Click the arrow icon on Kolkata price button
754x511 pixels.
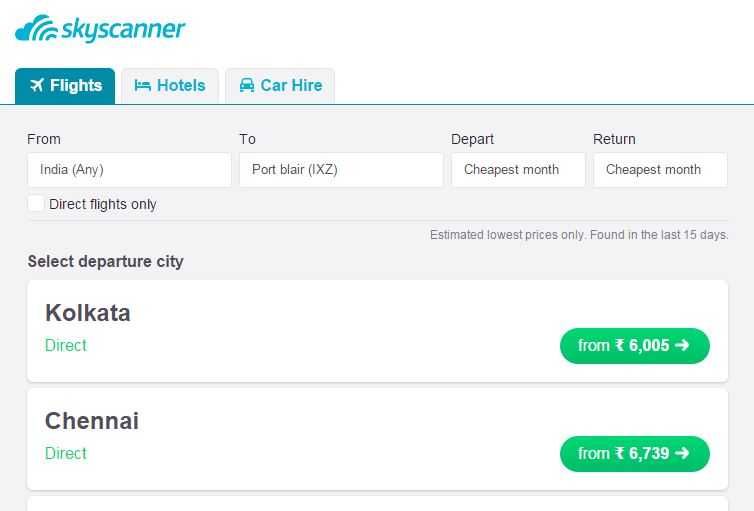click(682, 345)
